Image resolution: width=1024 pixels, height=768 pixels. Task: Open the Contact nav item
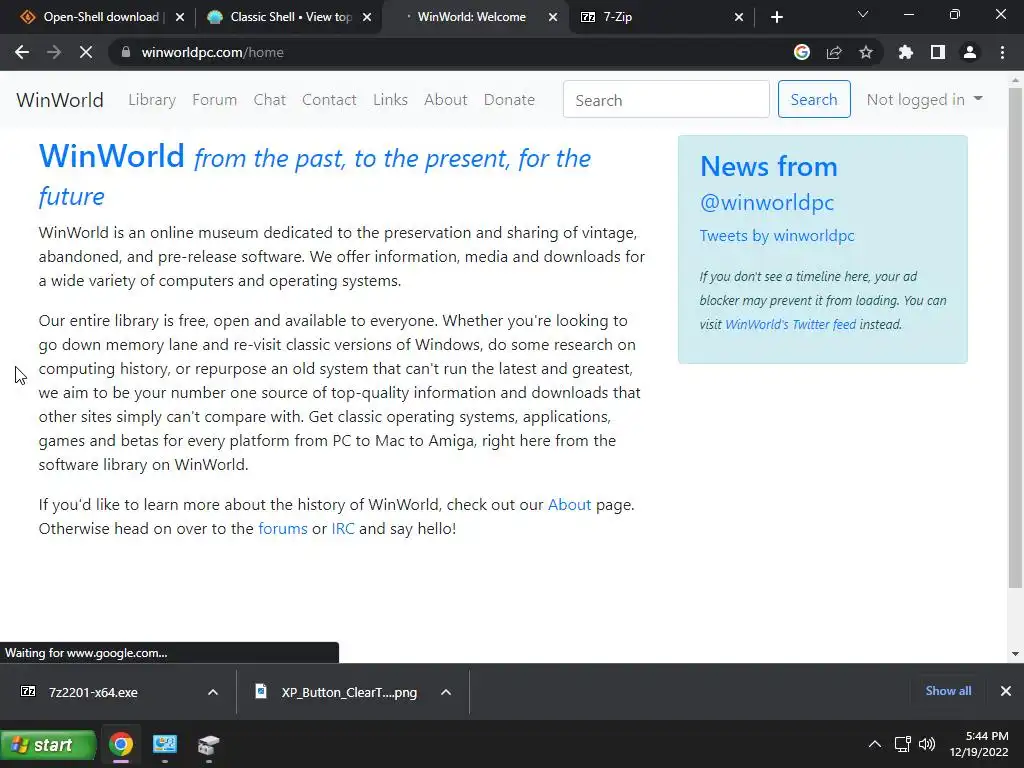point(329,99)
